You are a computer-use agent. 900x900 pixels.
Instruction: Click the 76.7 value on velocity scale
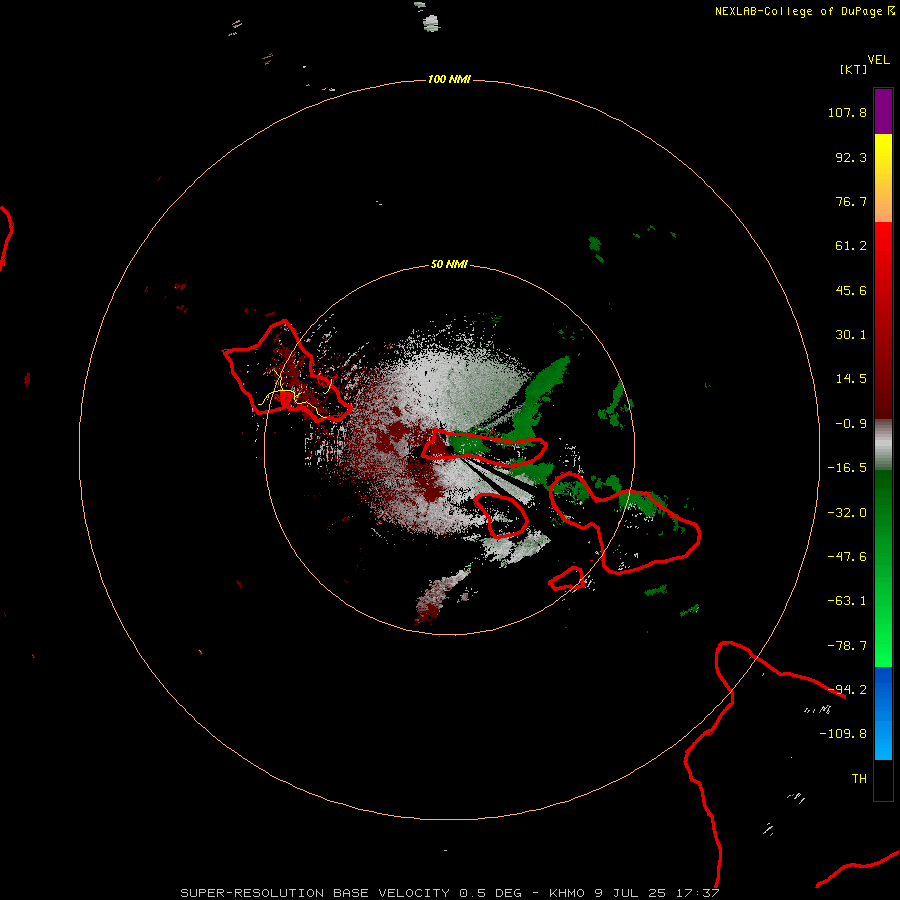coord(851,201)
